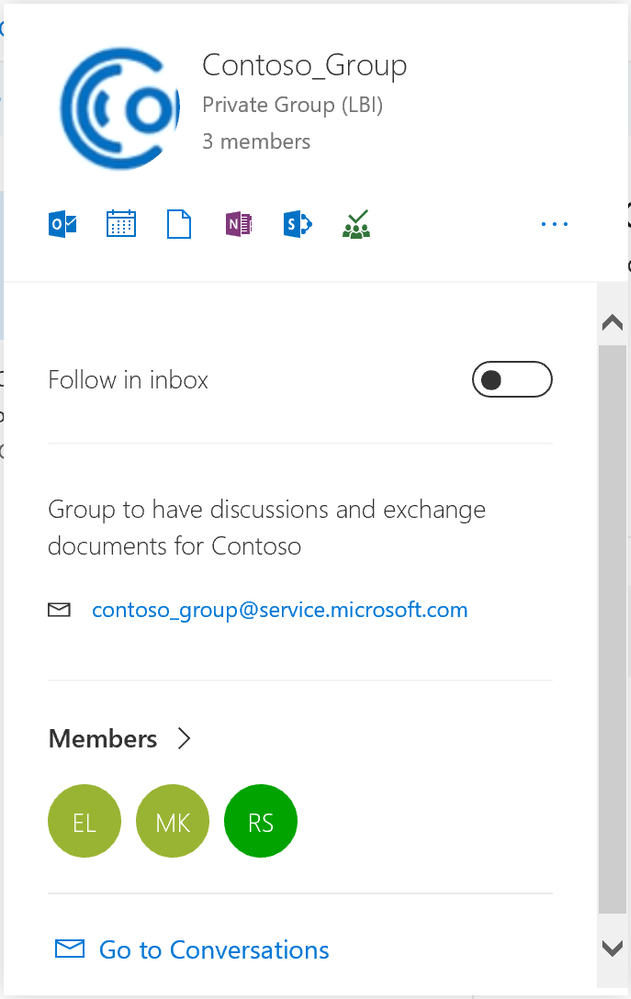Expand the Members chevron arrow
This screenshot has height=999, width=631.
click(x=184, y=739)
